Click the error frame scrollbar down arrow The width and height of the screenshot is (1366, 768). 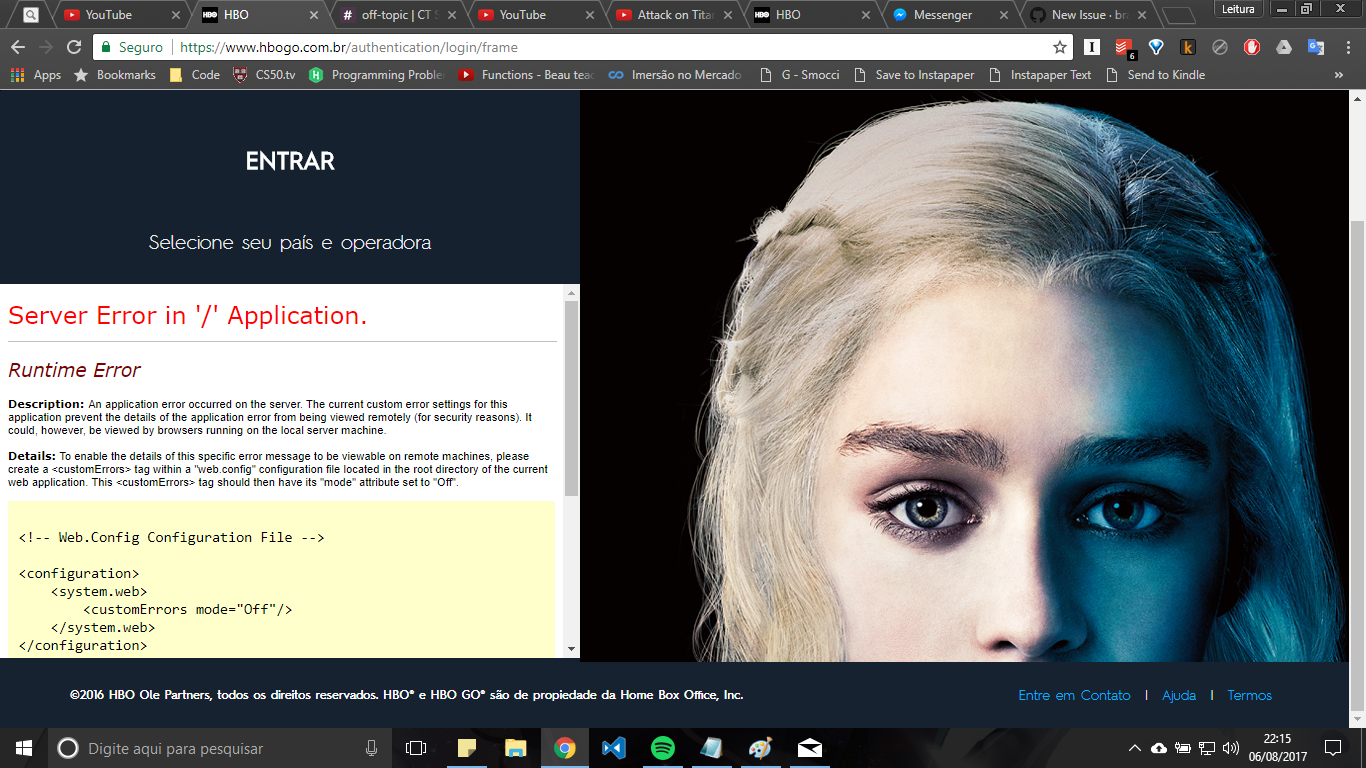point(572,649)
